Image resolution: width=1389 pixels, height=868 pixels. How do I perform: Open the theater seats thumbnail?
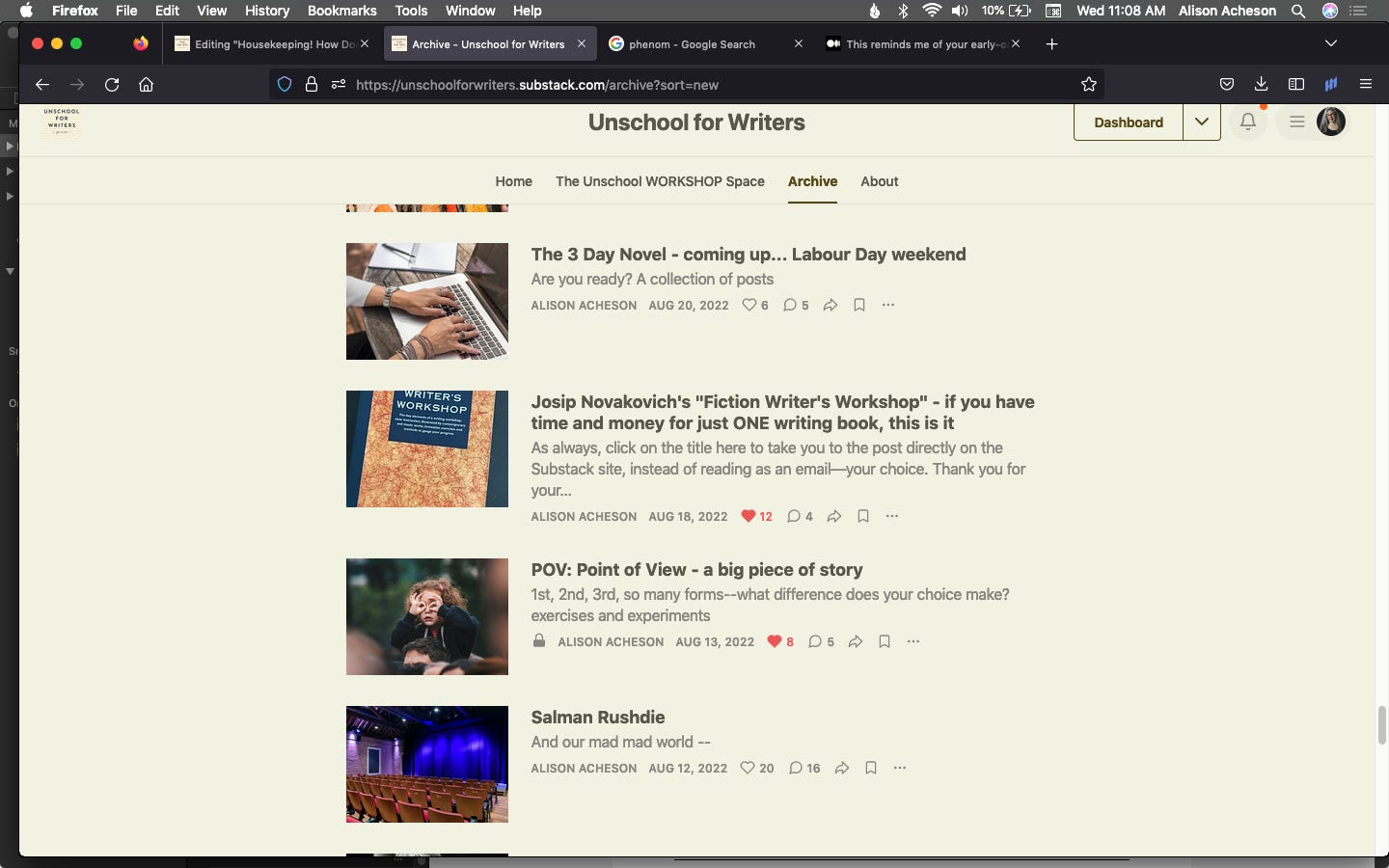[x=427, y=764]
